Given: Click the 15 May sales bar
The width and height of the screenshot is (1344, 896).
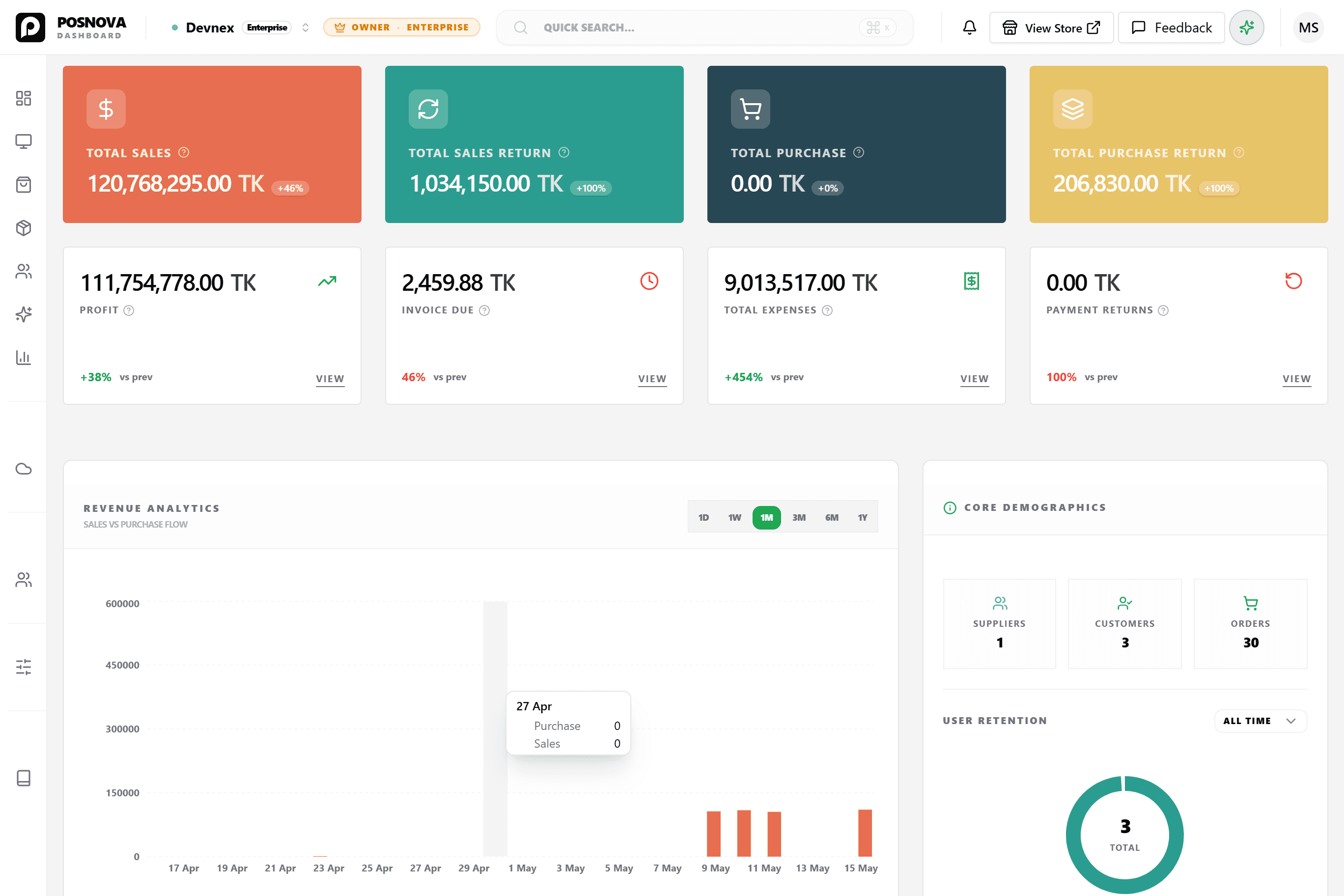Looking at the screenshot, I should click(x=865, y=833).
